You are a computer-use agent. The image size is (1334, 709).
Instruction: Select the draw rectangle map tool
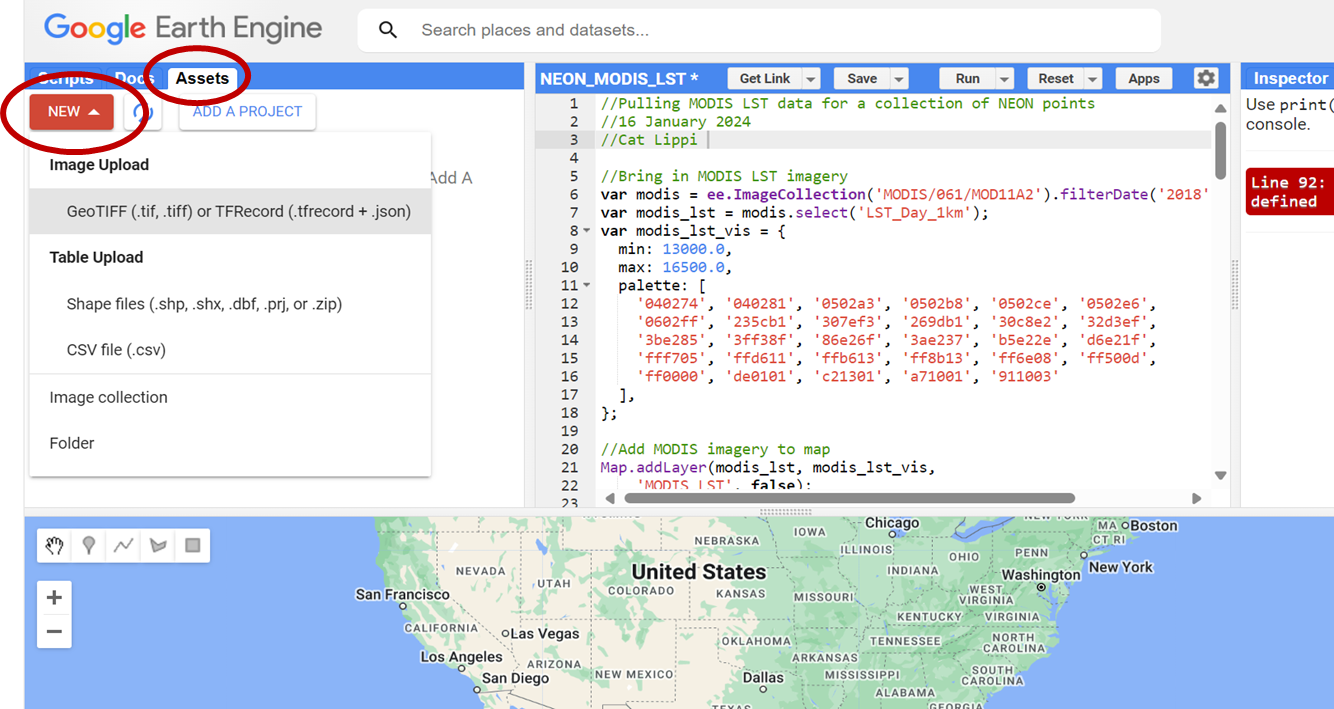(193, 545)
